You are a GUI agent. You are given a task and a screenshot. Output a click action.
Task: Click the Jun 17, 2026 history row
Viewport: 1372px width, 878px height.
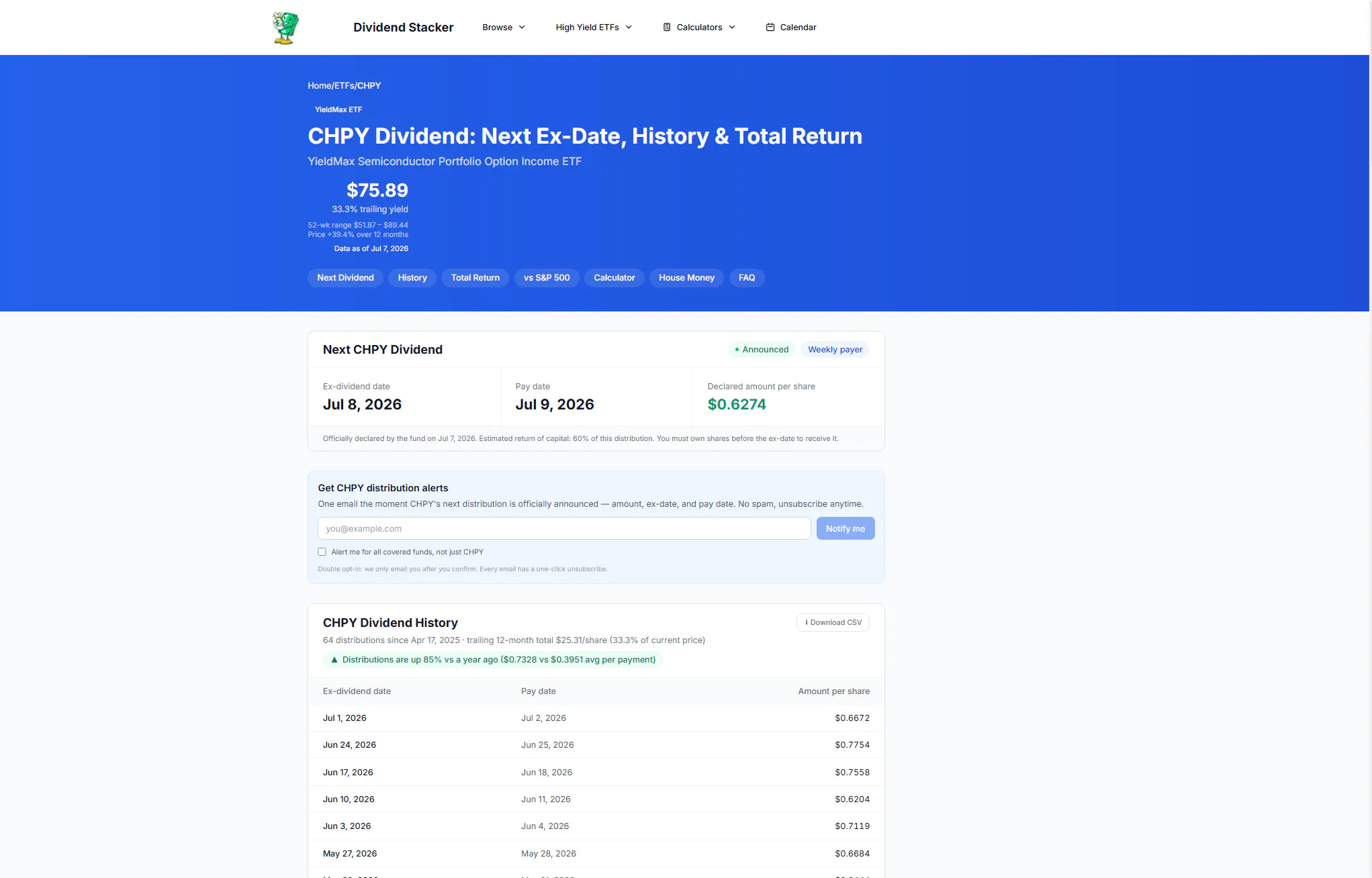596,773
